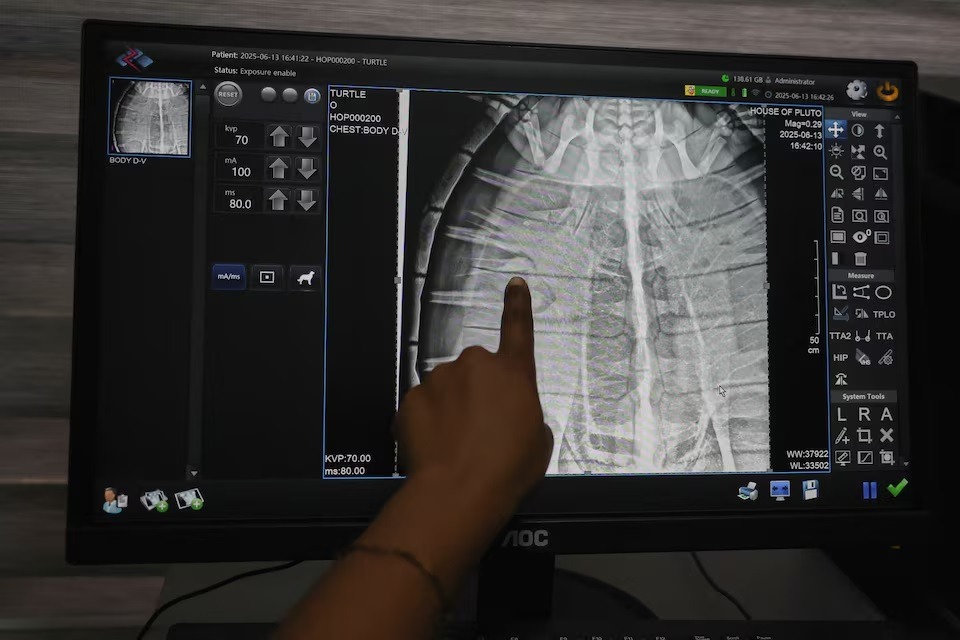Select the dog animal type button
The height and width of the screenshot is (640, 960).
click(305, 278)
